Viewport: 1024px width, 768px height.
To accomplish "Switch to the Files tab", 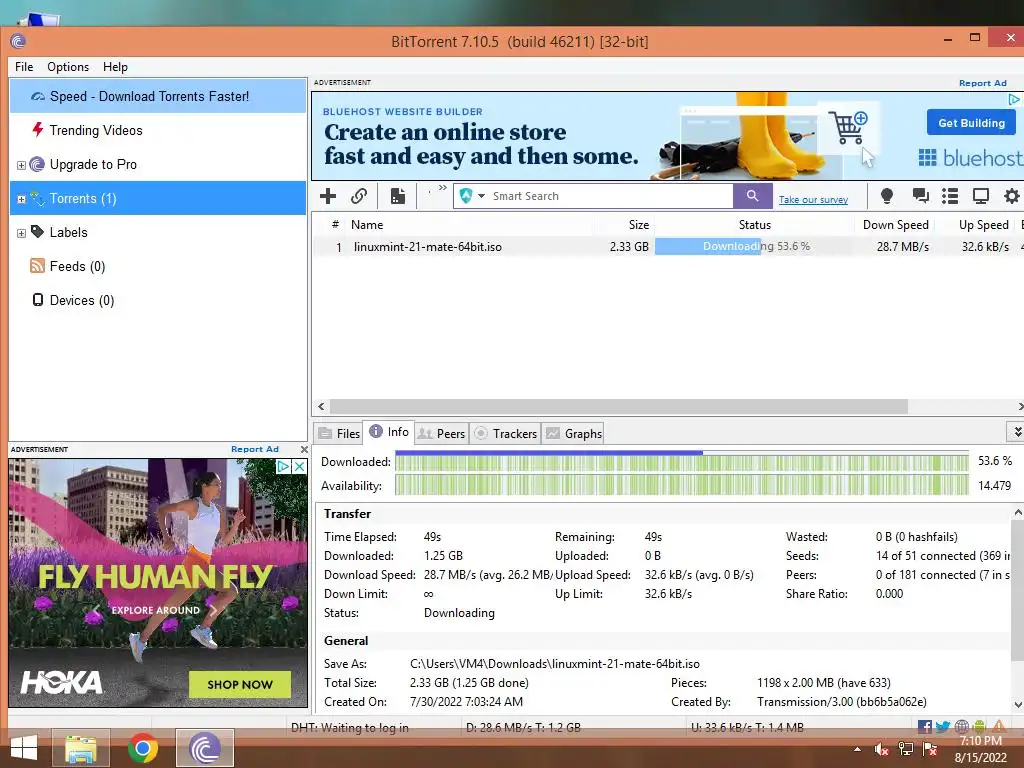I will click(x=339, y=434).
